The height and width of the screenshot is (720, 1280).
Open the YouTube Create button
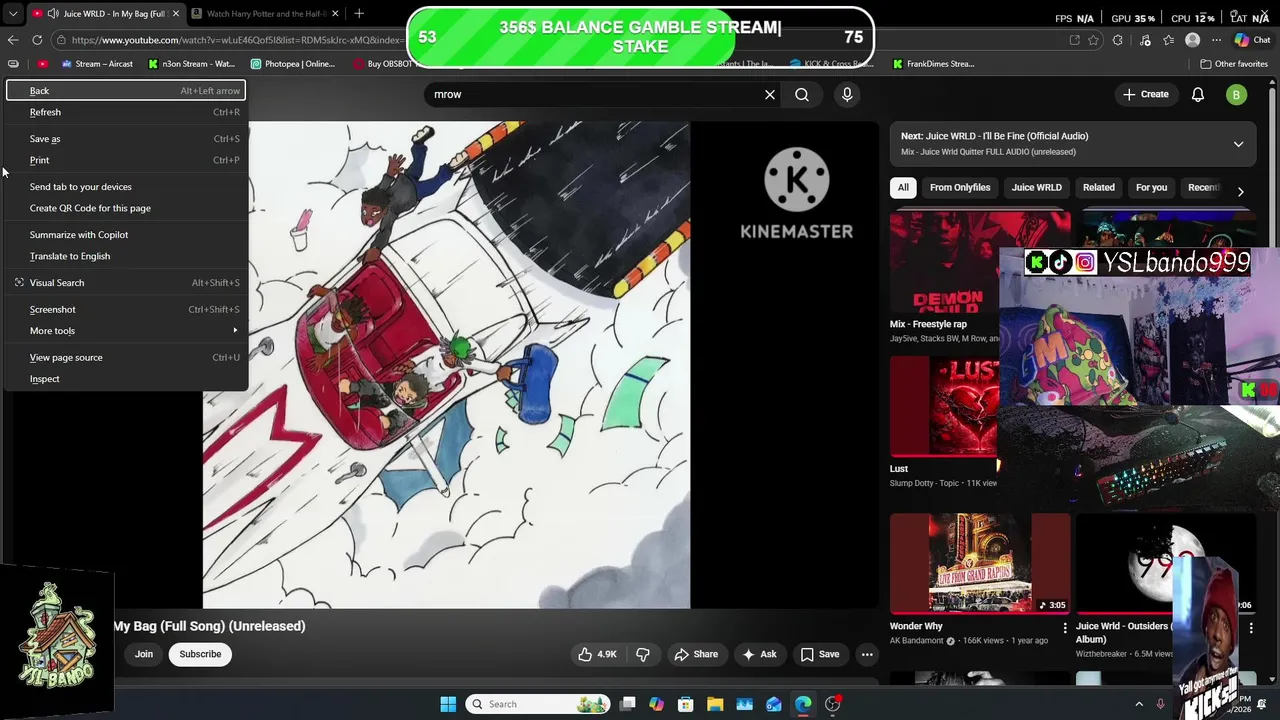(1145, 94)
